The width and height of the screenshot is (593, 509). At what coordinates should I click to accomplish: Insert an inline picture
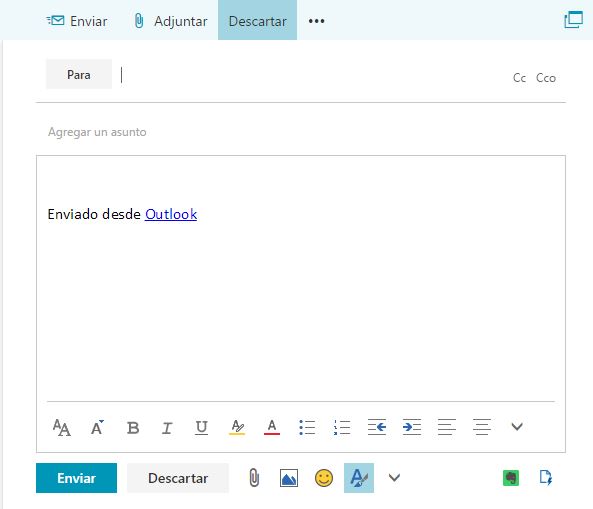tap(289, 478)
